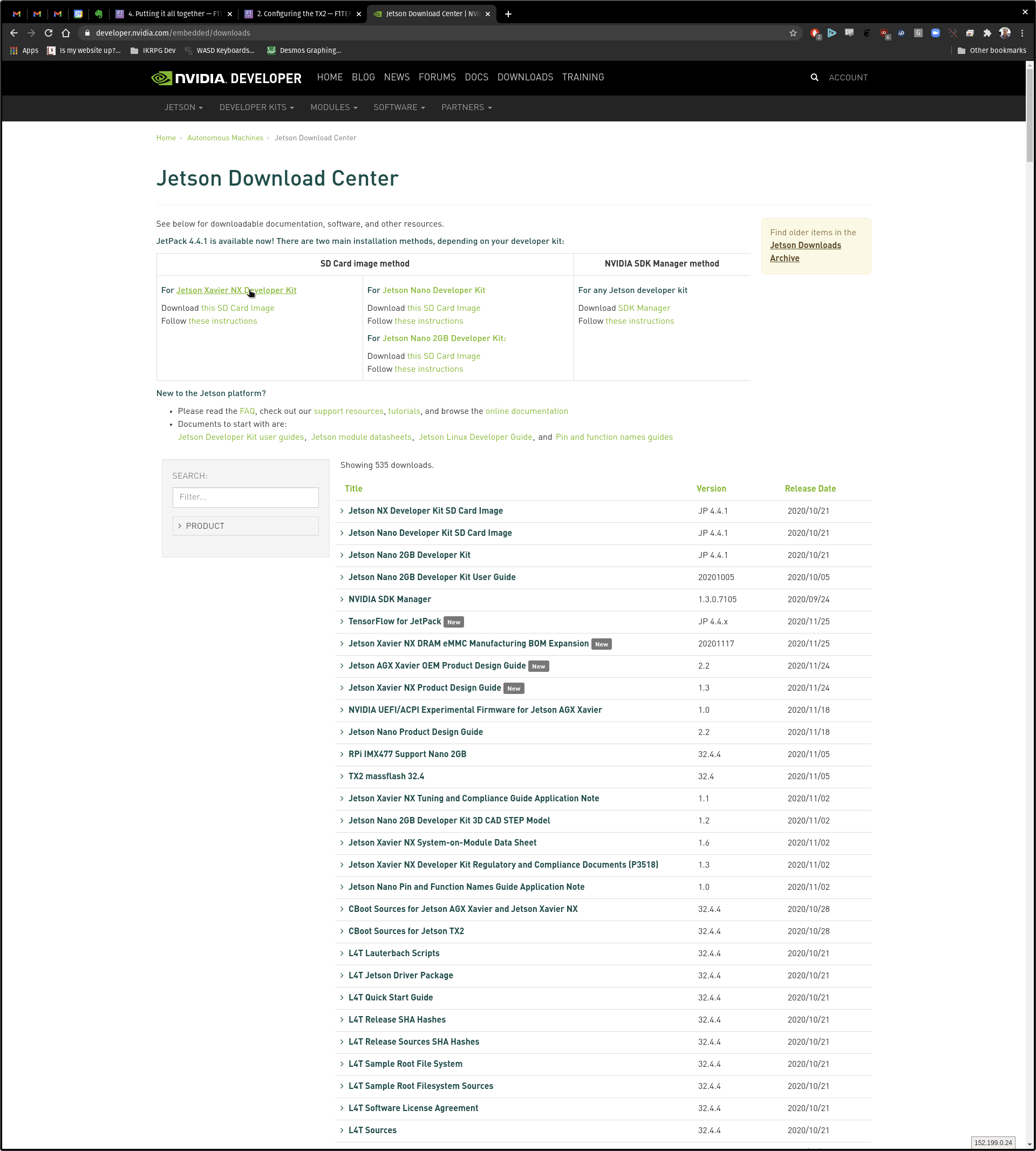Viewport: 1036px width, 1151px height.
Task: Click the Jetson Xavier NX Developer Kit link
Action: coord(236,290)
